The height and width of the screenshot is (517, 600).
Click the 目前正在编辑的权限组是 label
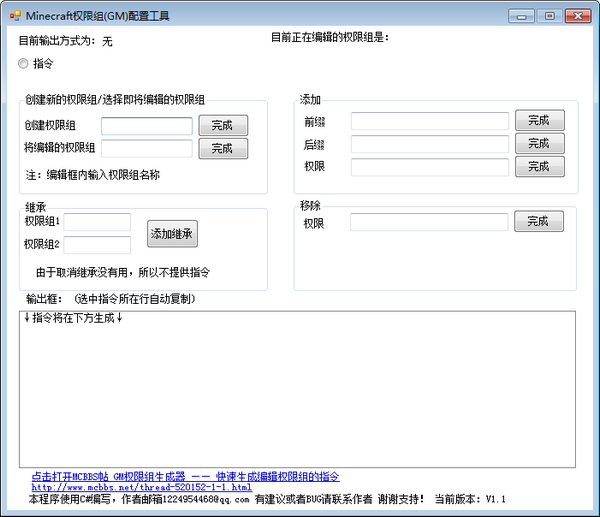click(x=330, y=38)
